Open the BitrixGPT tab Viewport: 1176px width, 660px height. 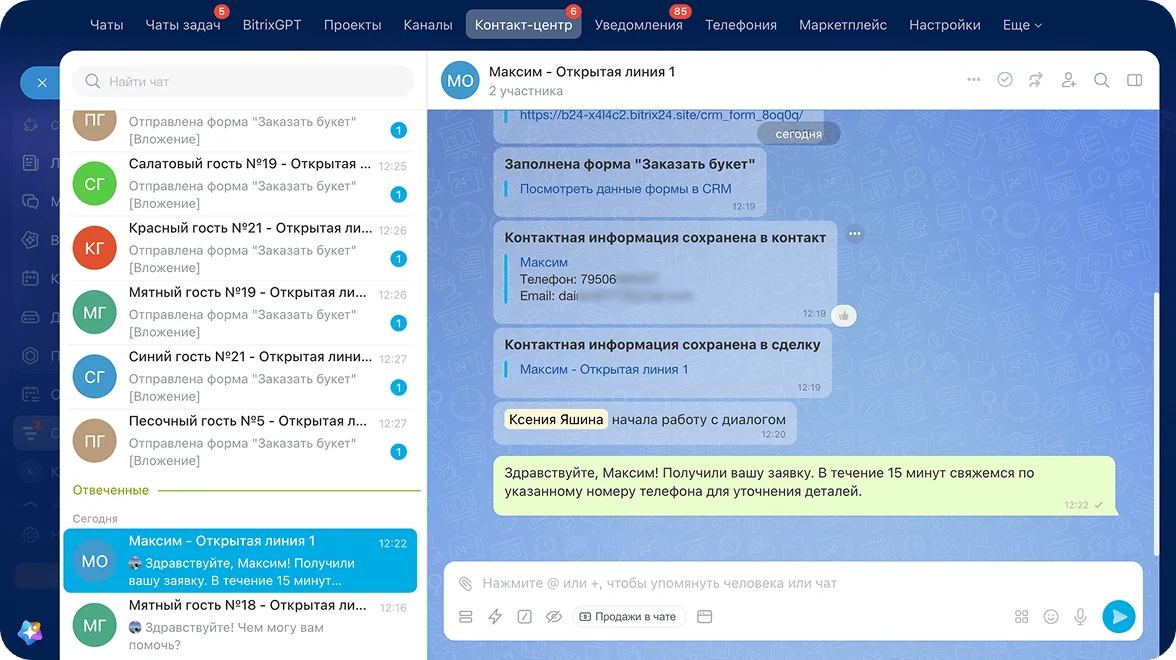(x=272, y=25)
